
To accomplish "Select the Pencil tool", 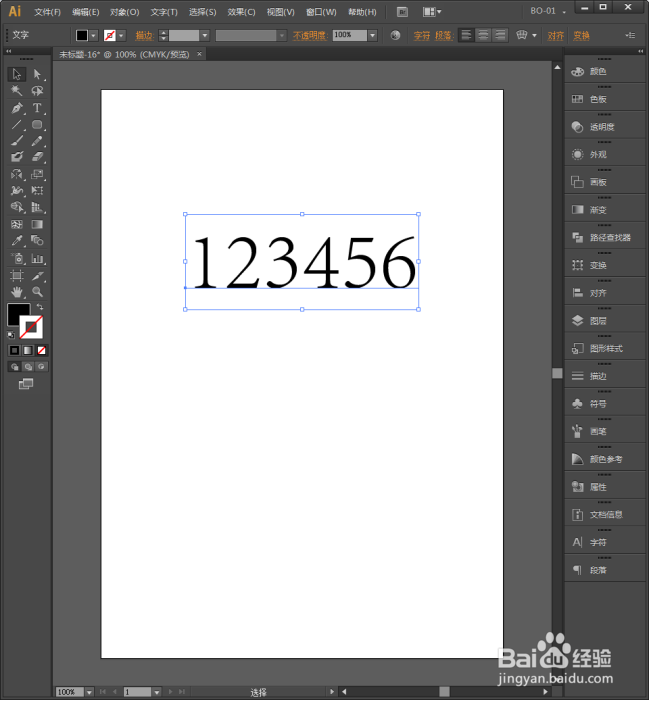I will (37, 141).
